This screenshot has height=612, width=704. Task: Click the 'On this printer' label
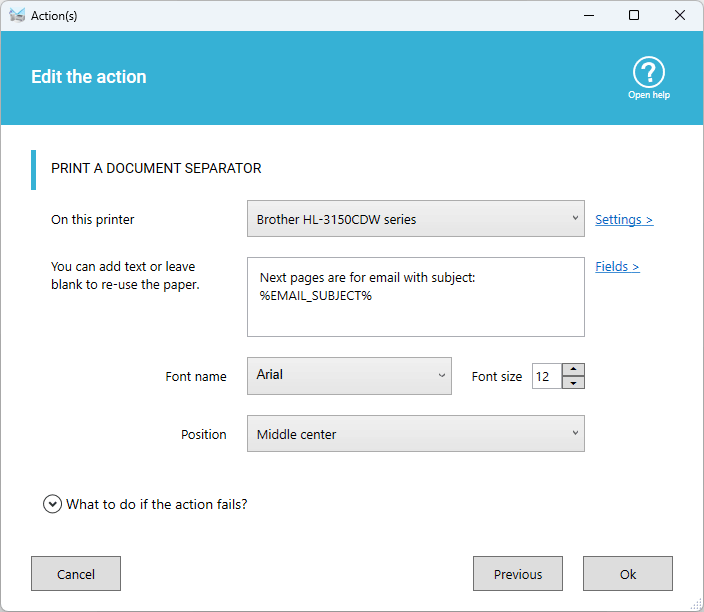tap(92, 220)
